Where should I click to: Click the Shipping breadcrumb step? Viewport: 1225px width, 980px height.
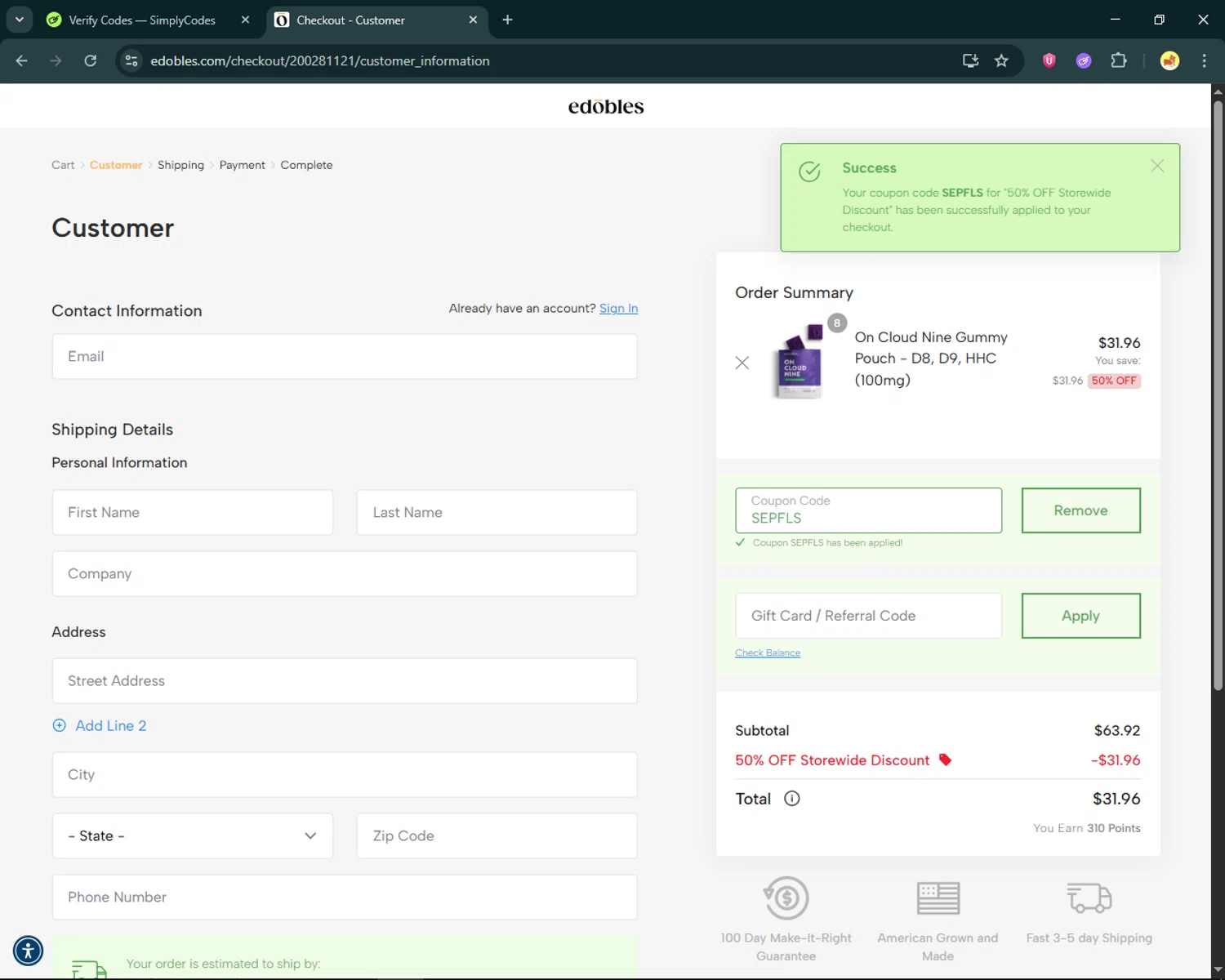coord(180,165)
